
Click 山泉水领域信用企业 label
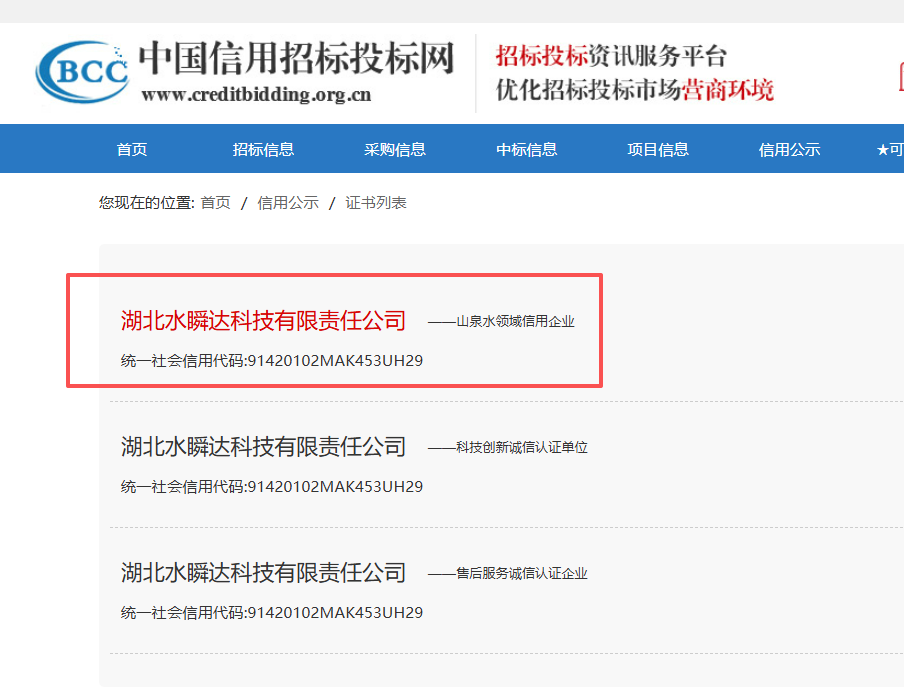point(515,321)
